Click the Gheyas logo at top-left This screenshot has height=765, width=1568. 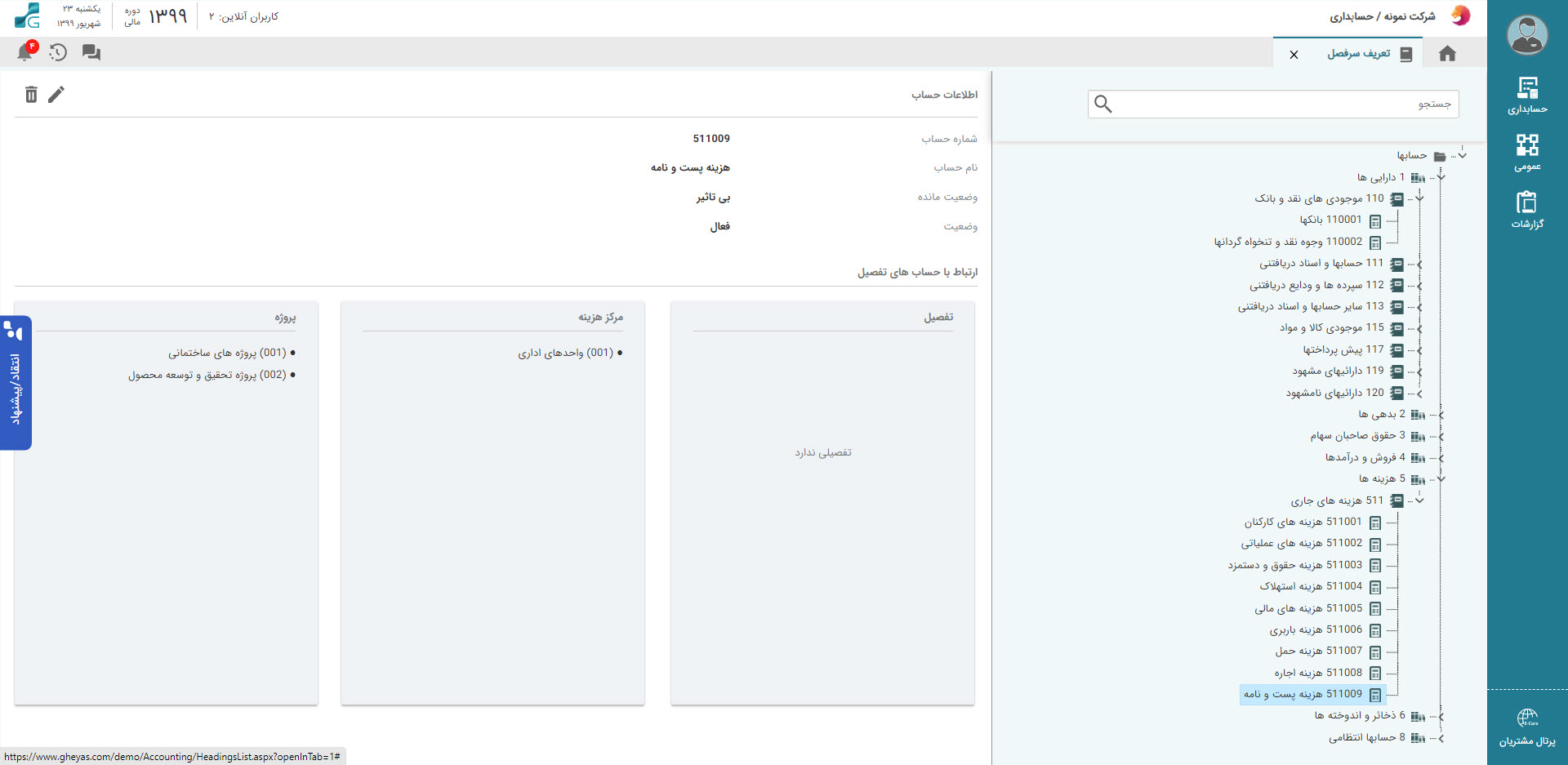27,16
